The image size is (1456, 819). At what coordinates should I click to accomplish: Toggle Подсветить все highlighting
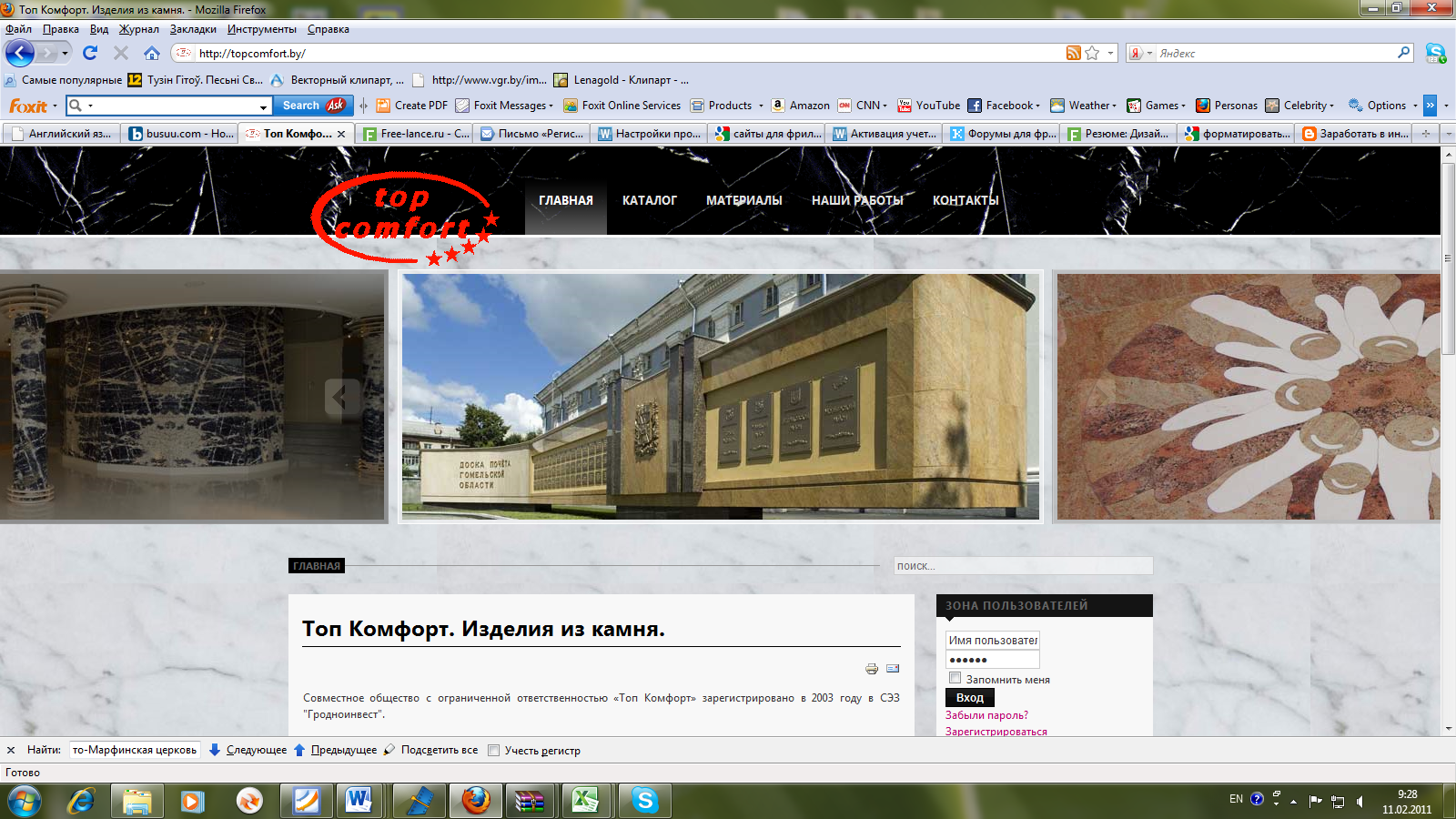(x=430, y=750)
